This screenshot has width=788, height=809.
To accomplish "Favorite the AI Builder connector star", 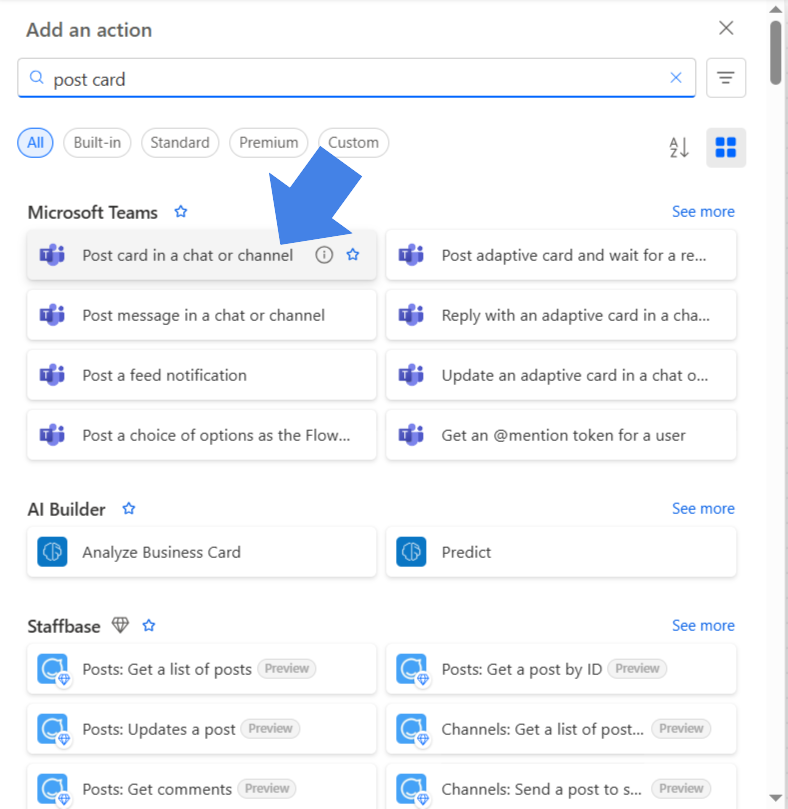I will [128, 509].
